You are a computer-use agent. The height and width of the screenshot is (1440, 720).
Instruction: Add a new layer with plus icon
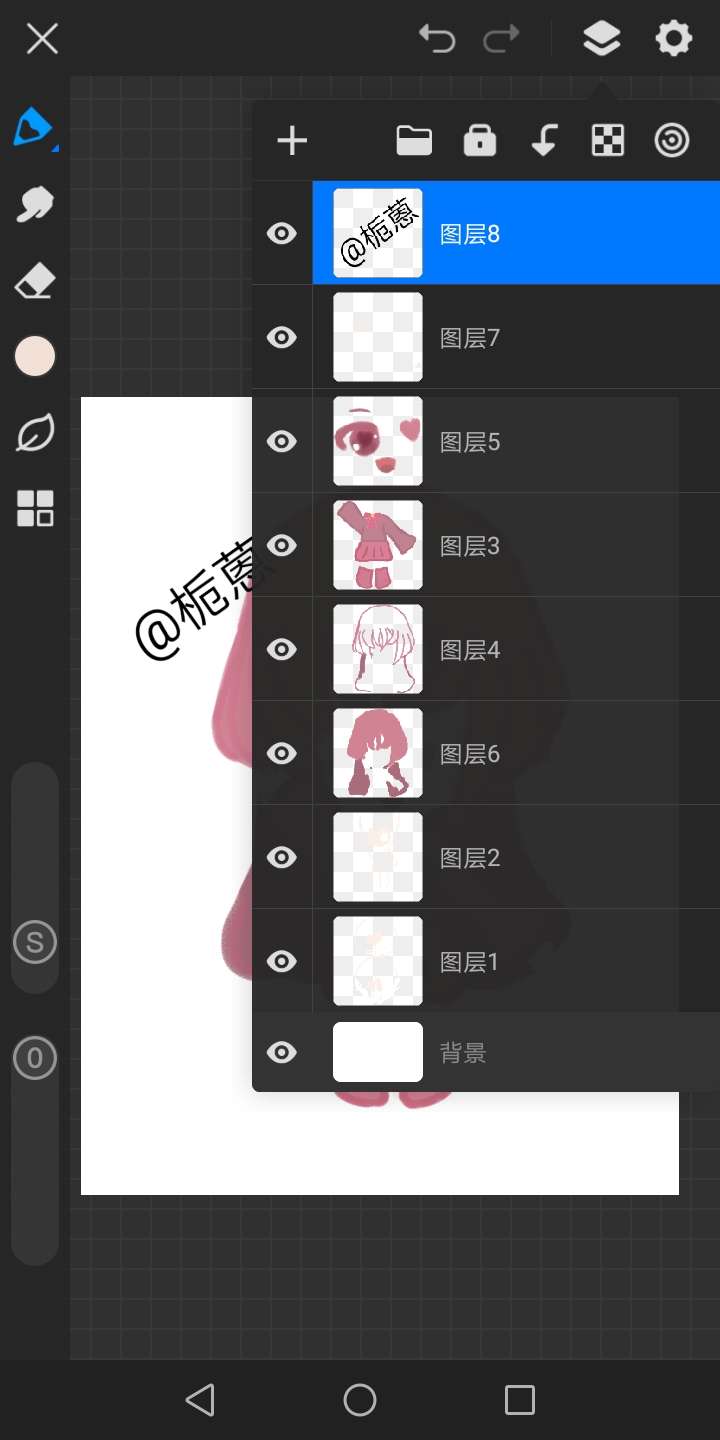[x=292, y=141]
